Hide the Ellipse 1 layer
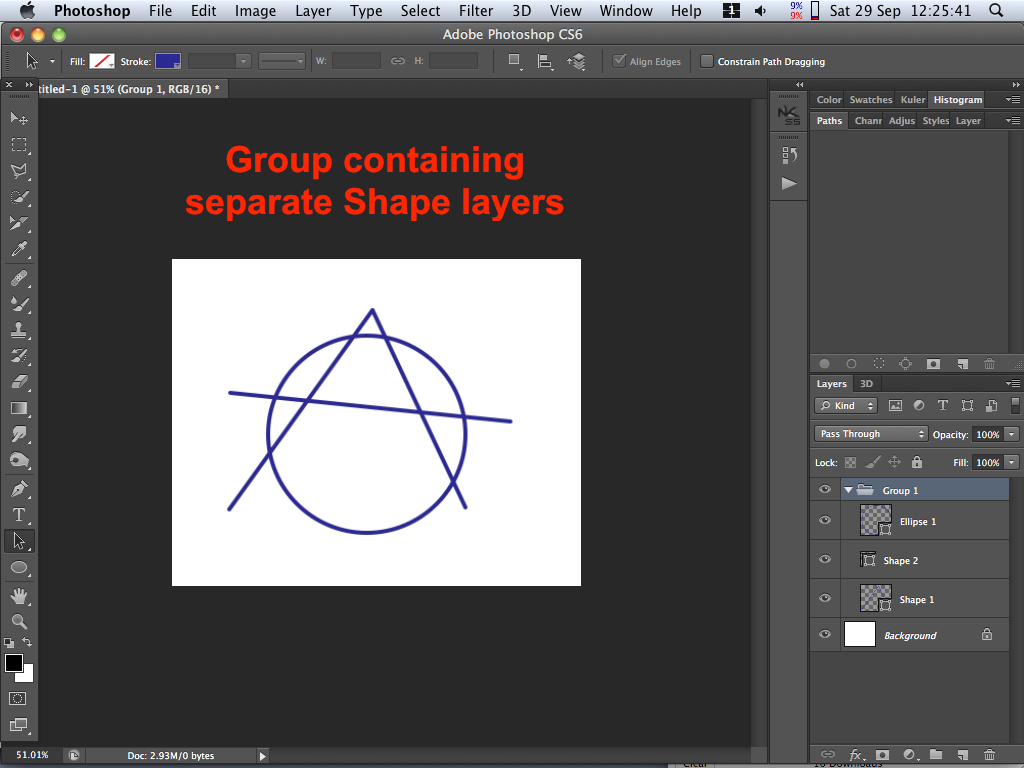Image resolution: width=1024 pixels, height=768 pixels. click(825, 521)
